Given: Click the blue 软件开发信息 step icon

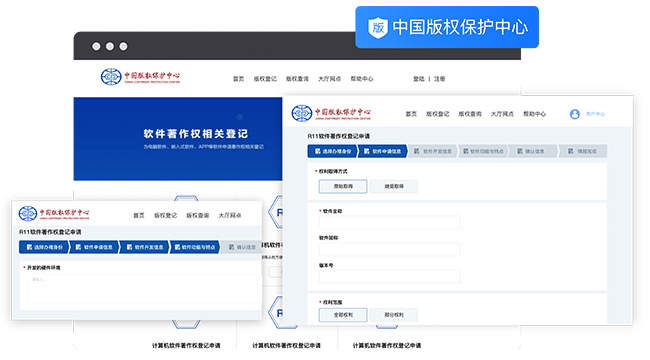Looking at the screenshot, I should point(129,247).
